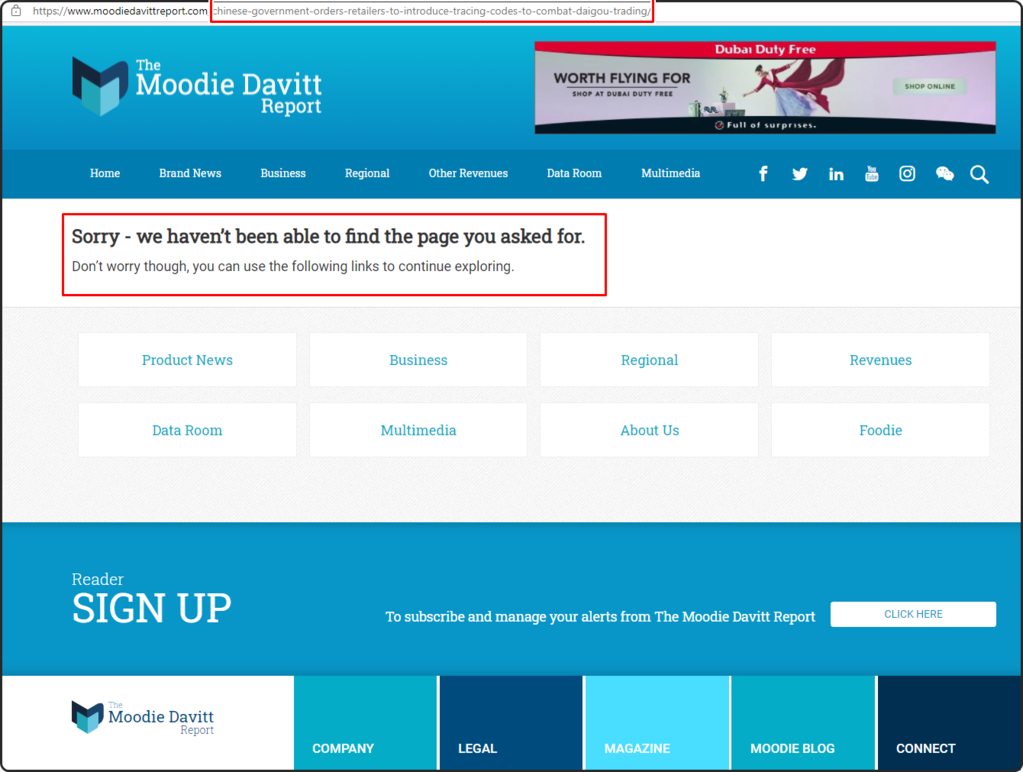Select Other Revenues in navigation bar
The width and height of the screenshot is (1023, 772).
[x=468, y=173]
